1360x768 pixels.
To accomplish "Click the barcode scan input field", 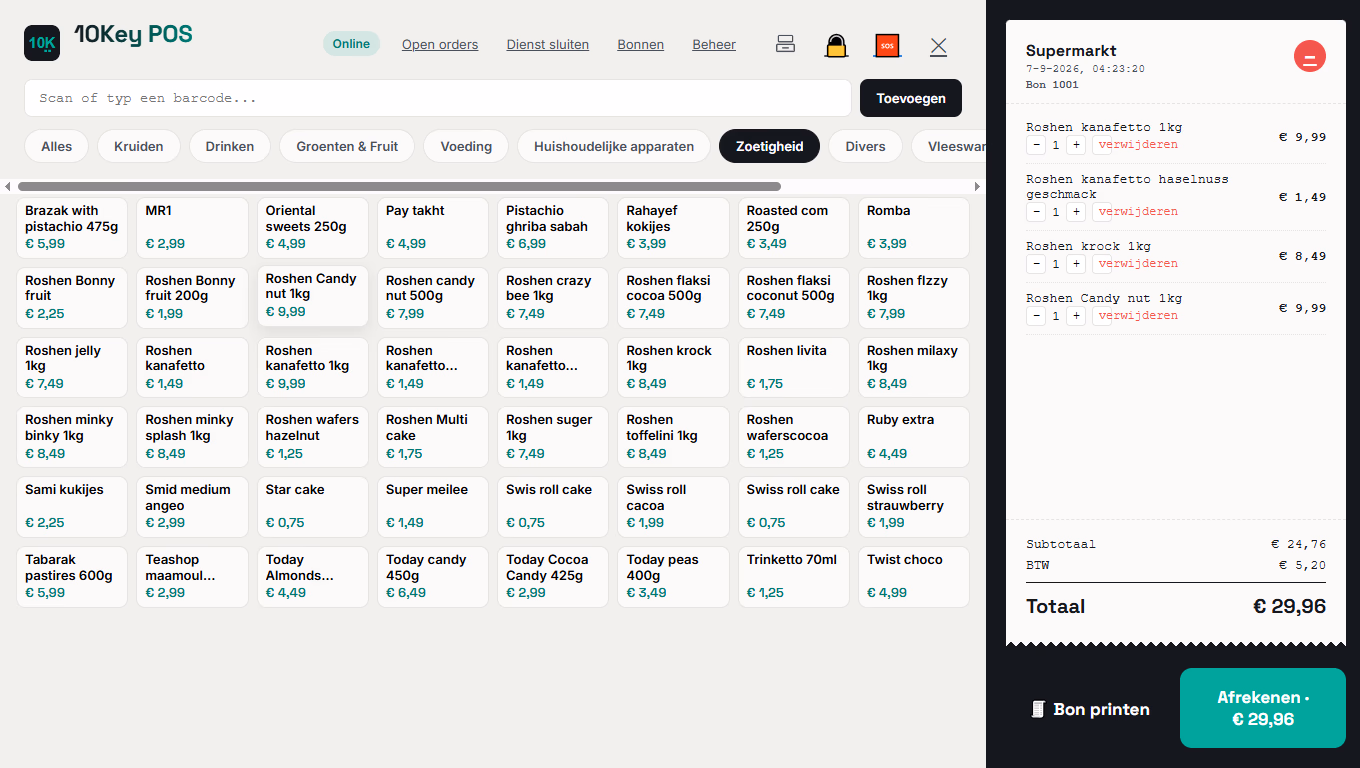I will pyautogui.click(x=438, y=98).
